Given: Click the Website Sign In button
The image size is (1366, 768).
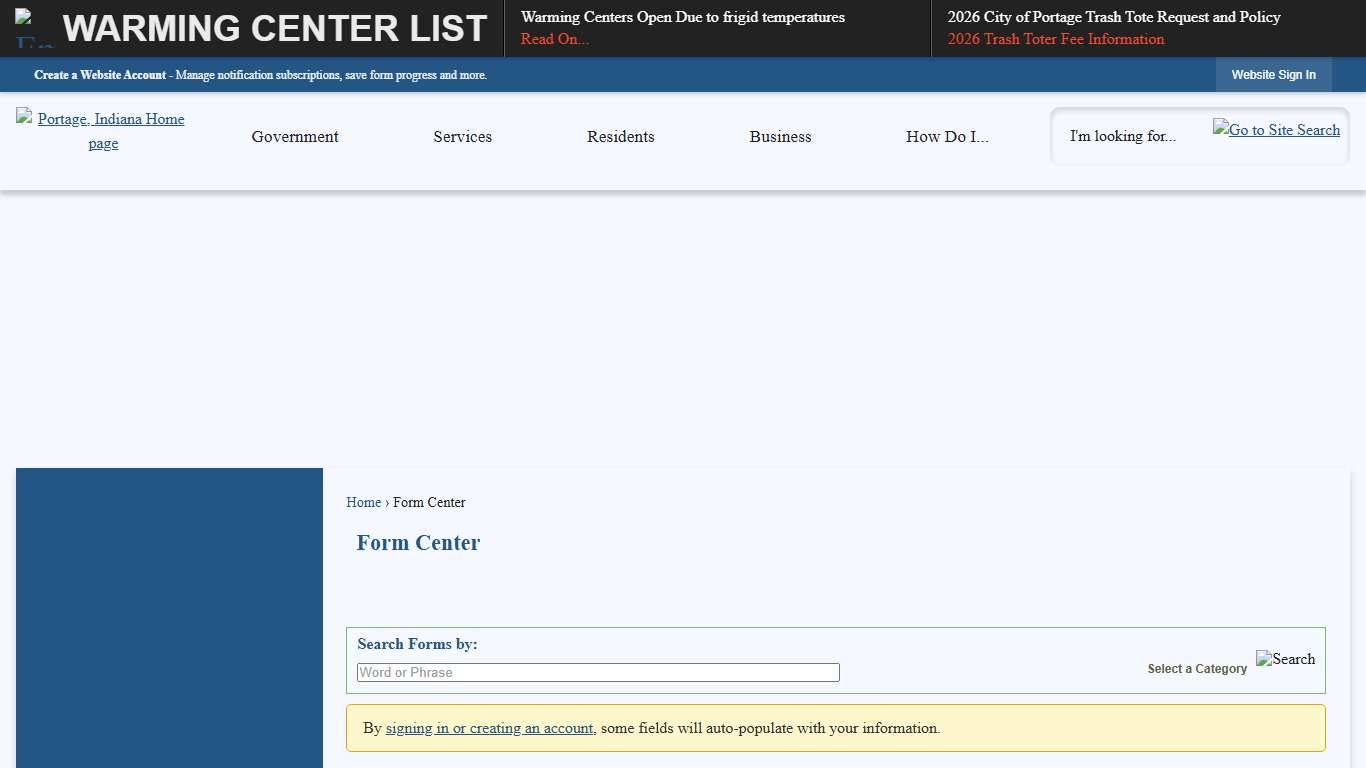Looking at the screenshot, I should (x=1273, y=74).
